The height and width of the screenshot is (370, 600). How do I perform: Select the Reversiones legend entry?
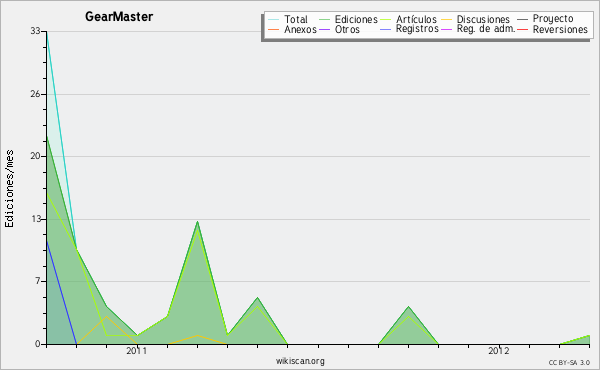[x=560, y=29]
